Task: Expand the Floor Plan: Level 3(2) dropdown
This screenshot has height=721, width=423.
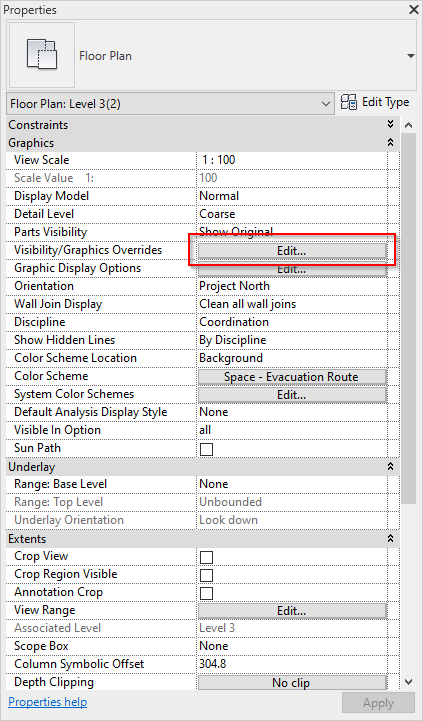Action: pyautogui.click(x=170, y=104)
